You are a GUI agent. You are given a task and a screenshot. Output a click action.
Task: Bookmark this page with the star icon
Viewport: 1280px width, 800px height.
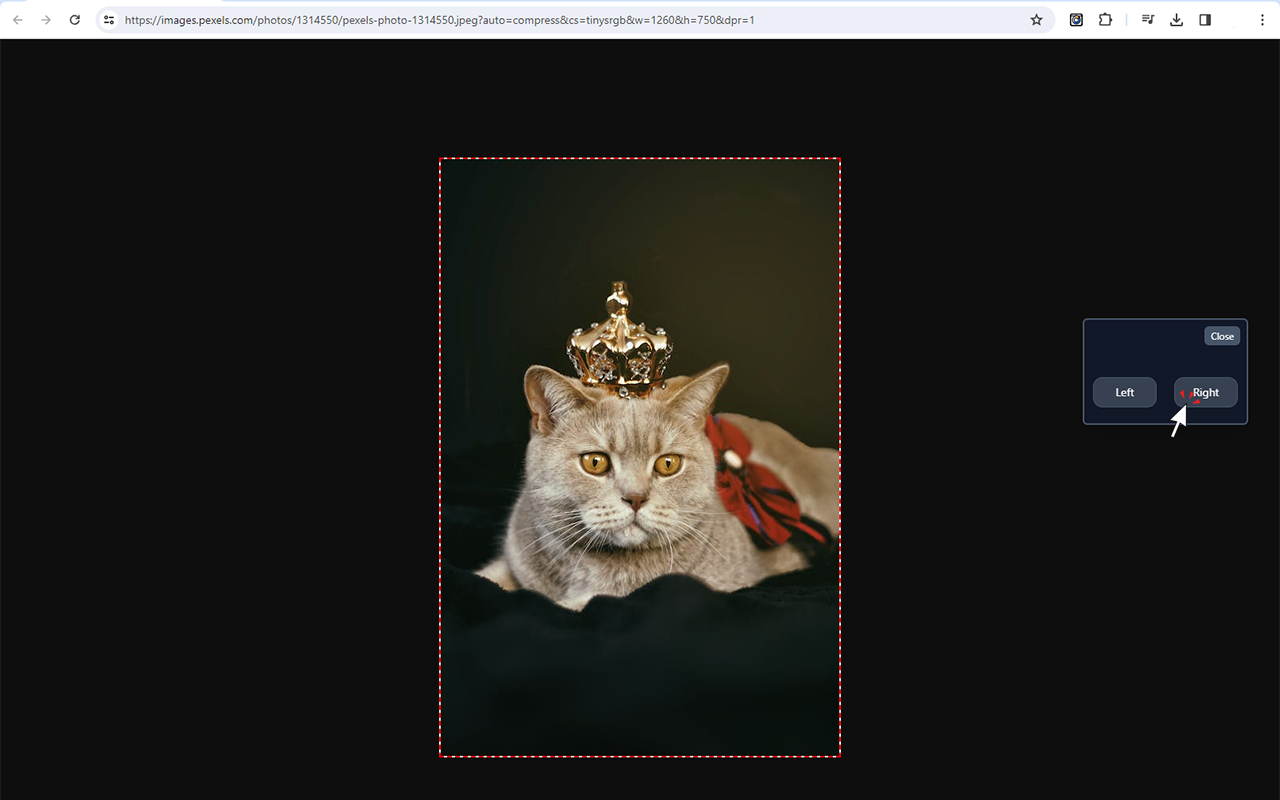click(1036, 20)
